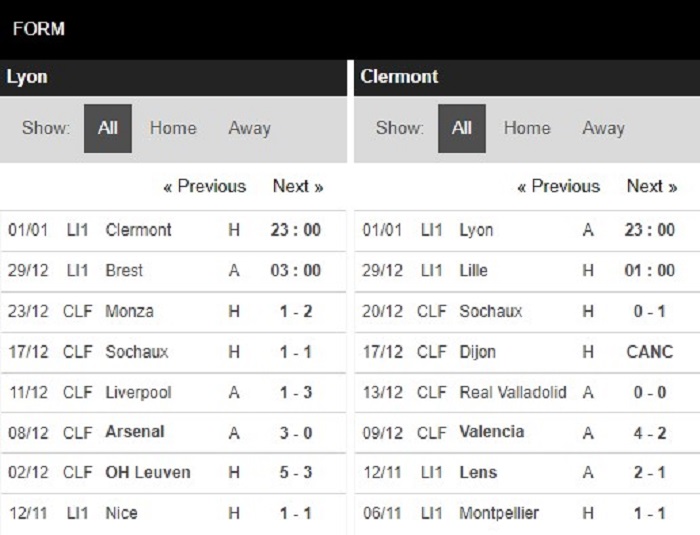This screenshot has height=535, width=700.
Task: Select the All filter in Lyon panel
Action: pyautogui.click(x=108, y=128)
